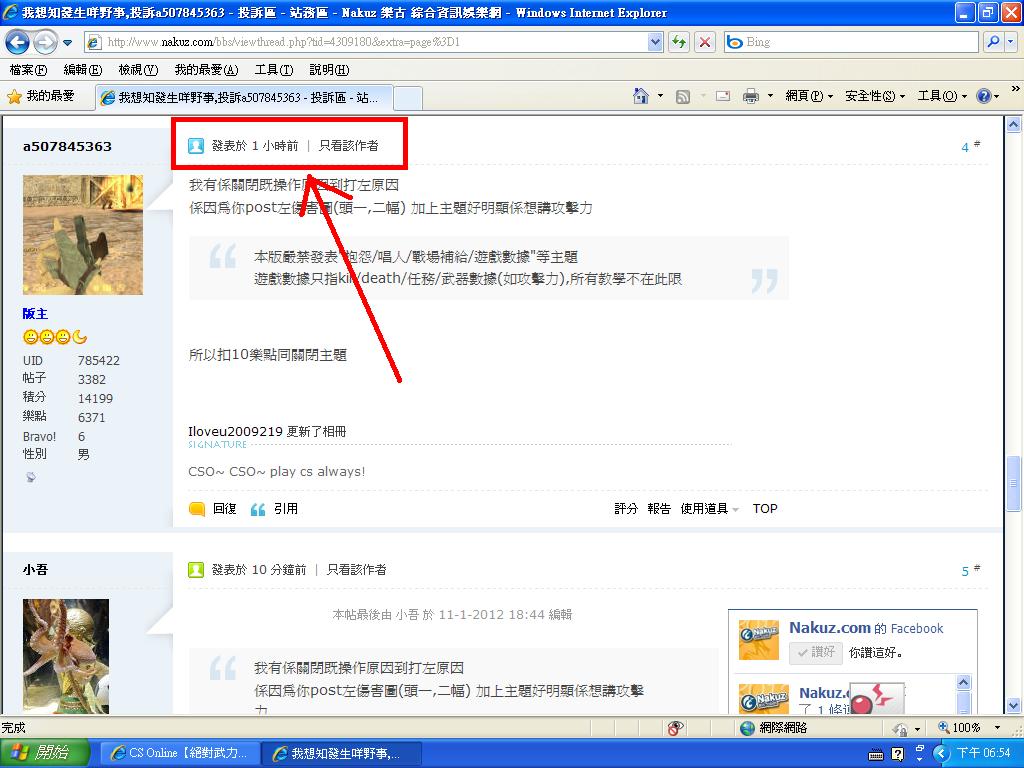Run search with the magnifier icon
Image resolution: width=1024 pixels, height=768 pixels.
993,42
